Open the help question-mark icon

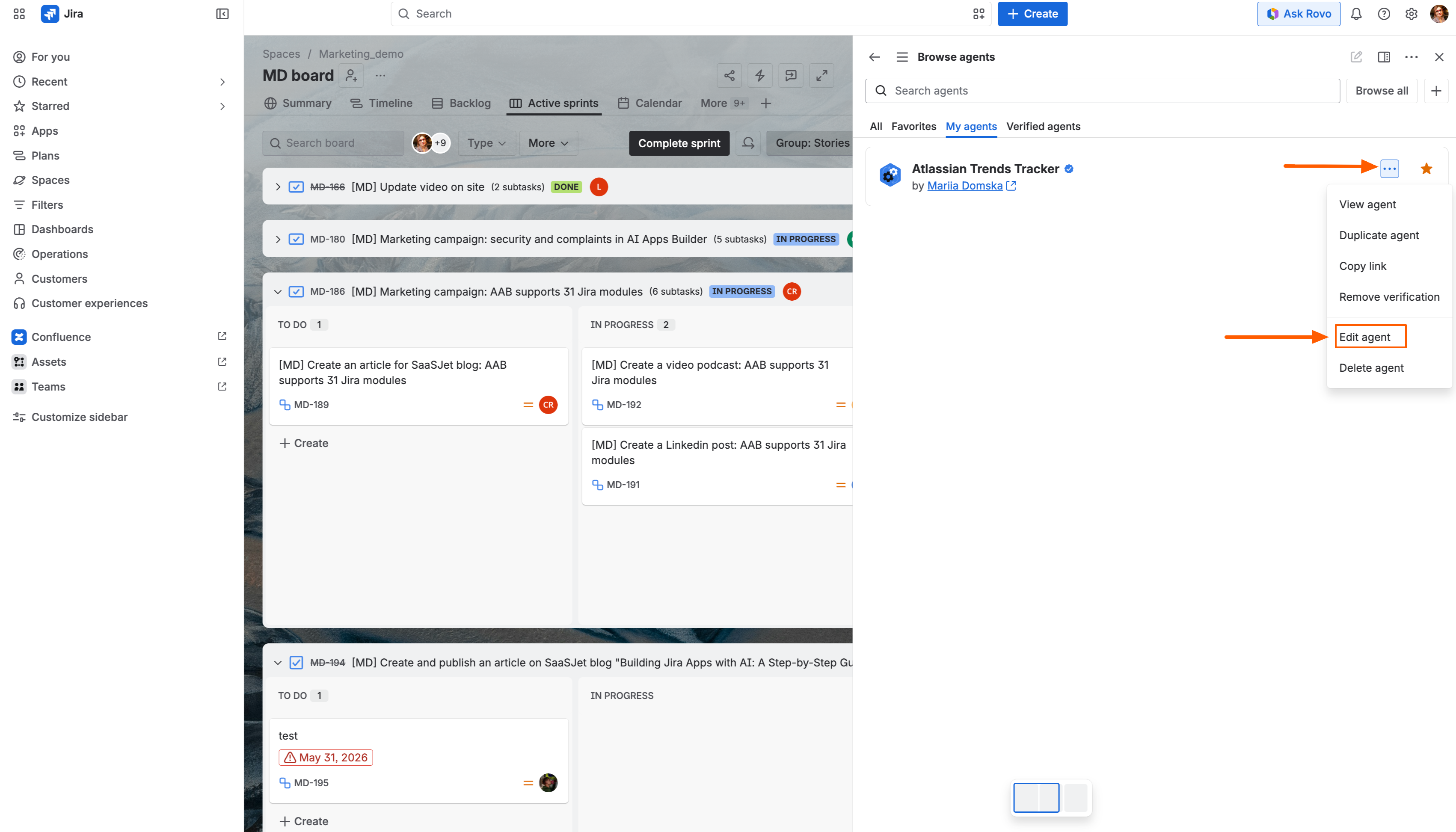tap(1383, 14)
